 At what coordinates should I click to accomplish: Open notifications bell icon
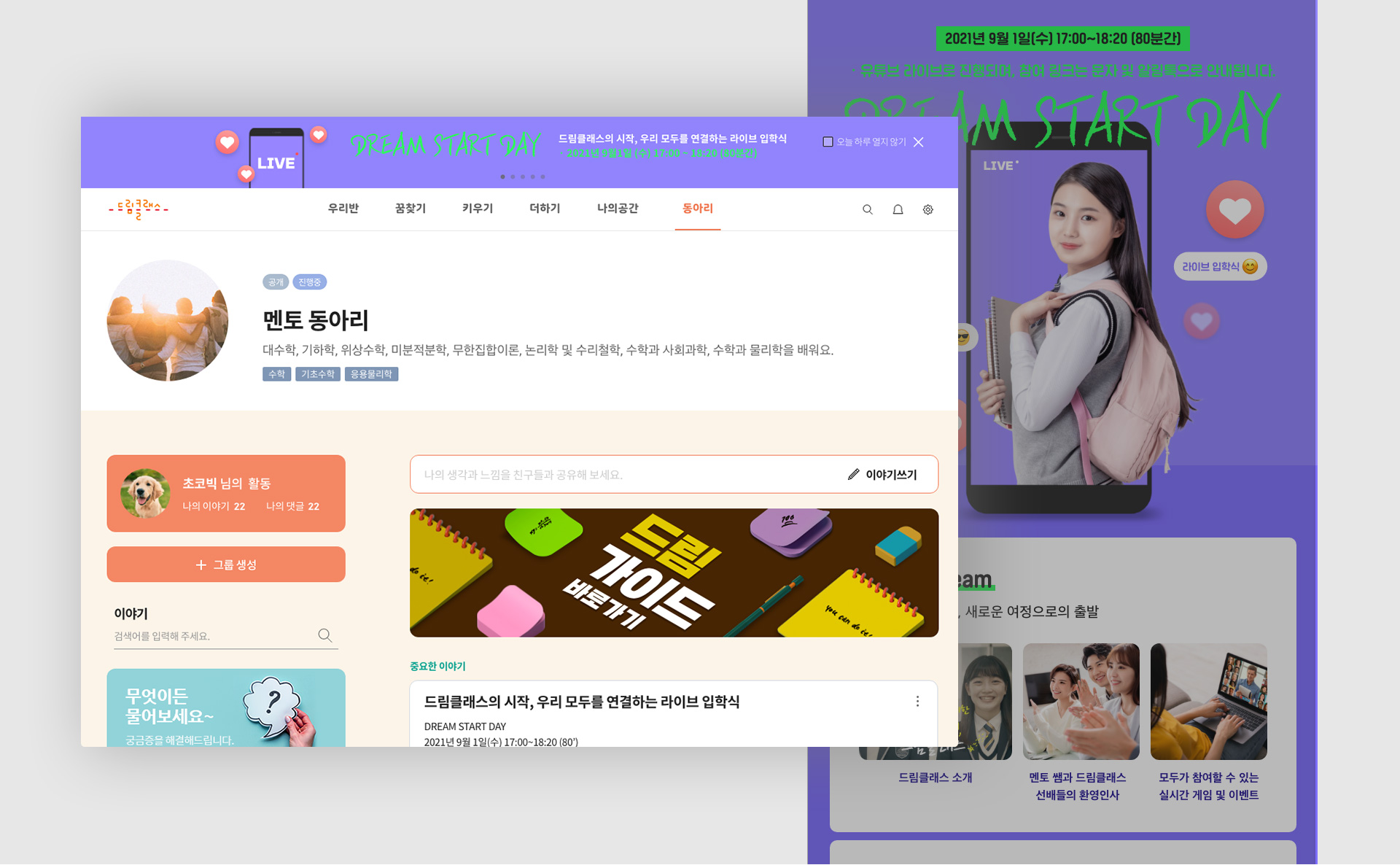pos(898,209)
